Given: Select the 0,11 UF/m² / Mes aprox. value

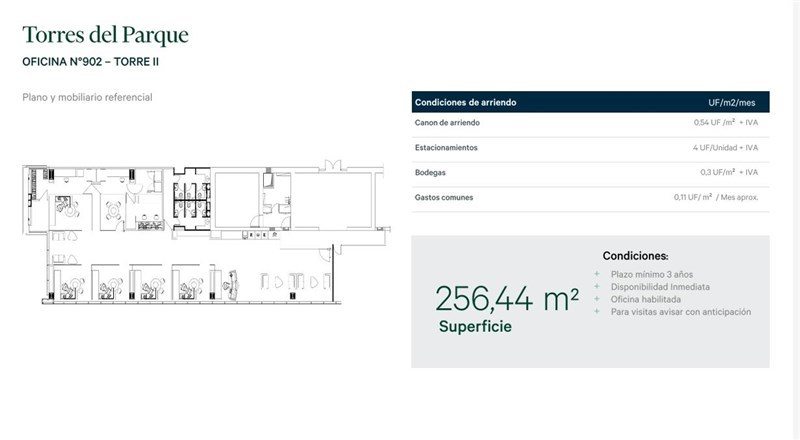Looking at the screenshot, I should tap(716, 197).
